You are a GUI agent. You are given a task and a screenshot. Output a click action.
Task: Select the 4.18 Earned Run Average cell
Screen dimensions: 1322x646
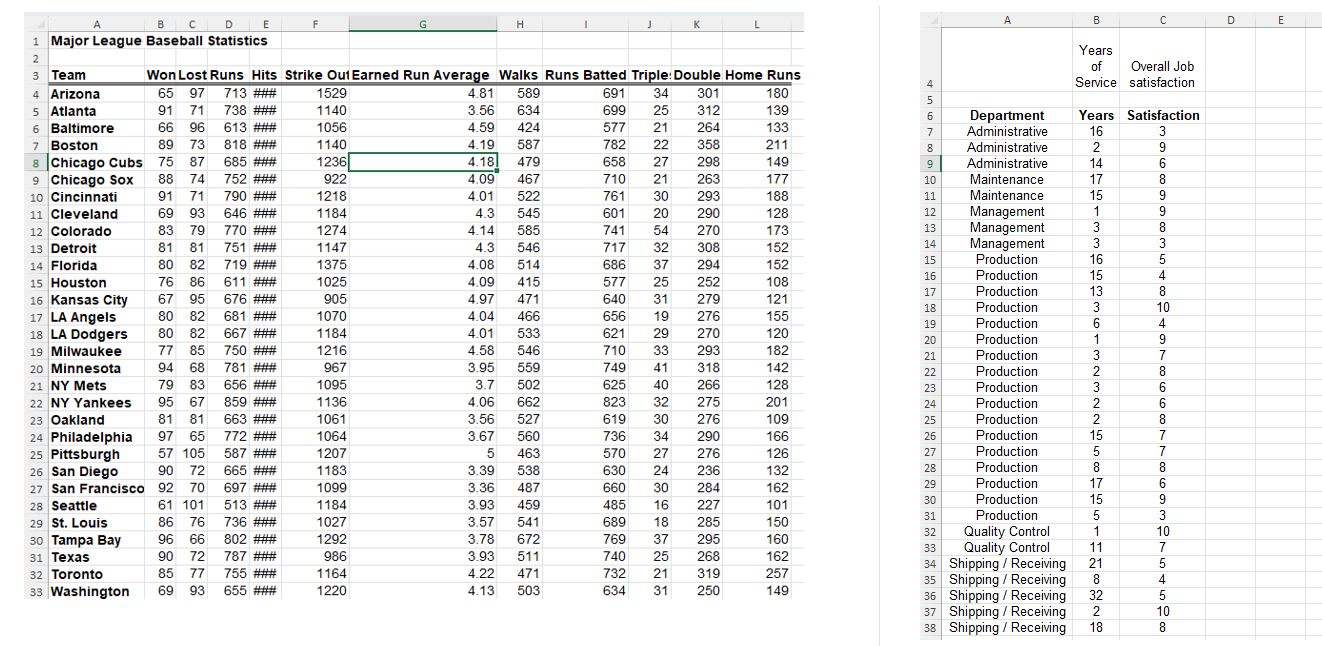click(422, 162)
